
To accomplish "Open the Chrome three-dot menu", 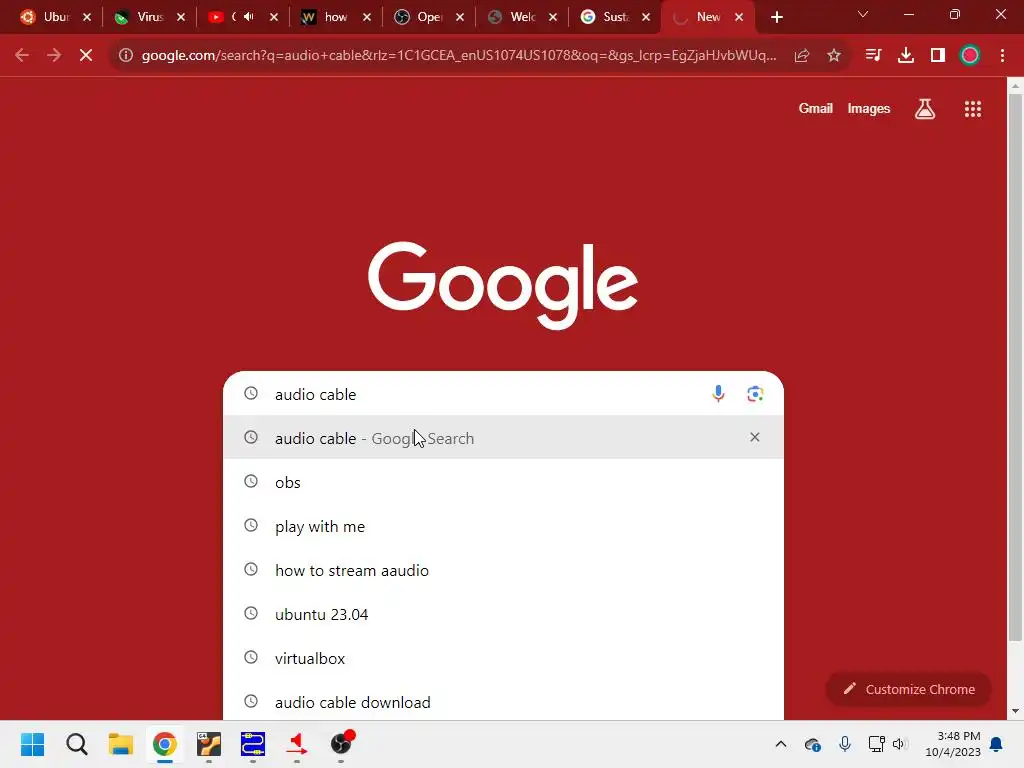I will click(x=1002, y=55).
